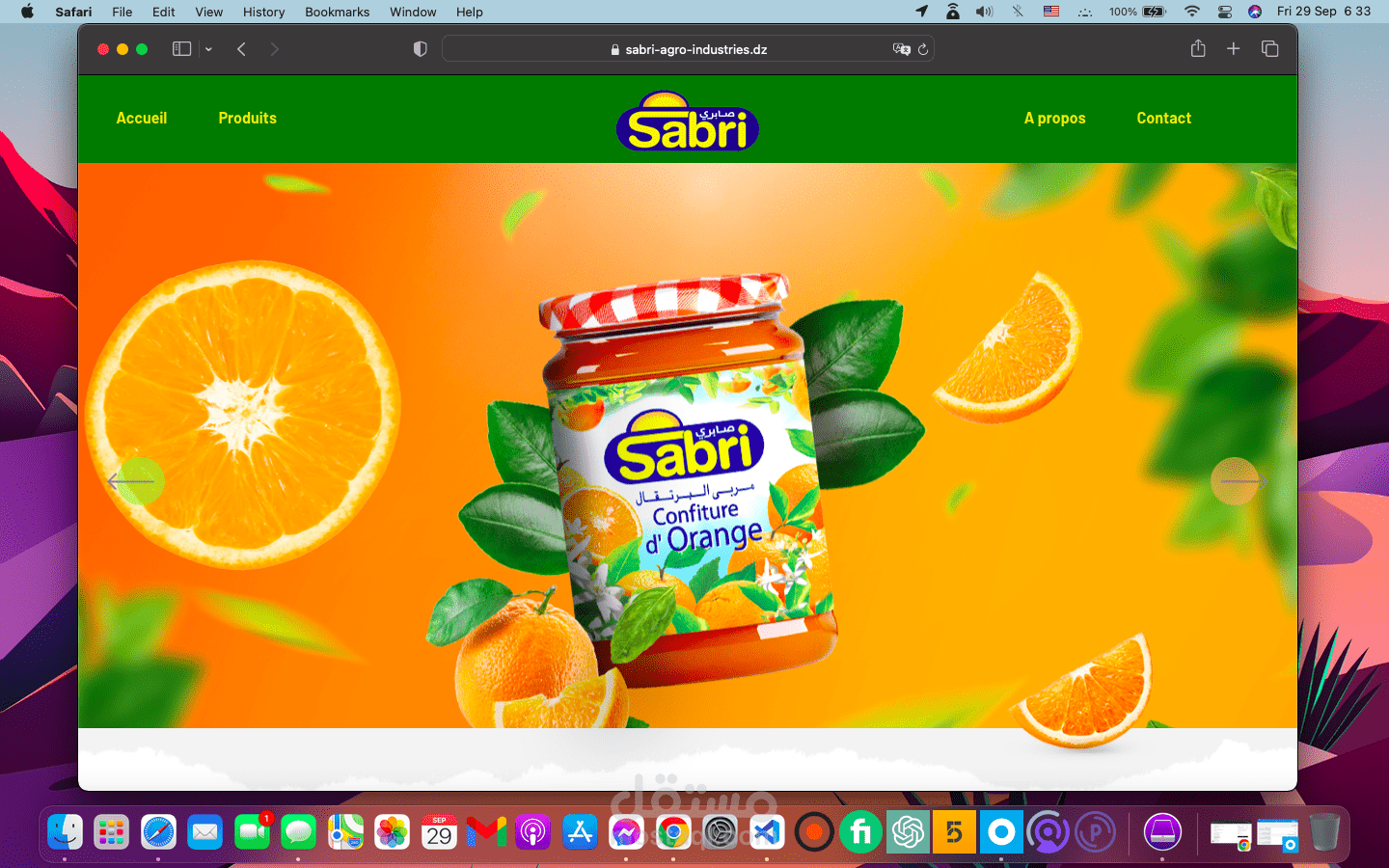Open the volume control in the menu bar
The image size is (1389, 868).
point(984,12)
